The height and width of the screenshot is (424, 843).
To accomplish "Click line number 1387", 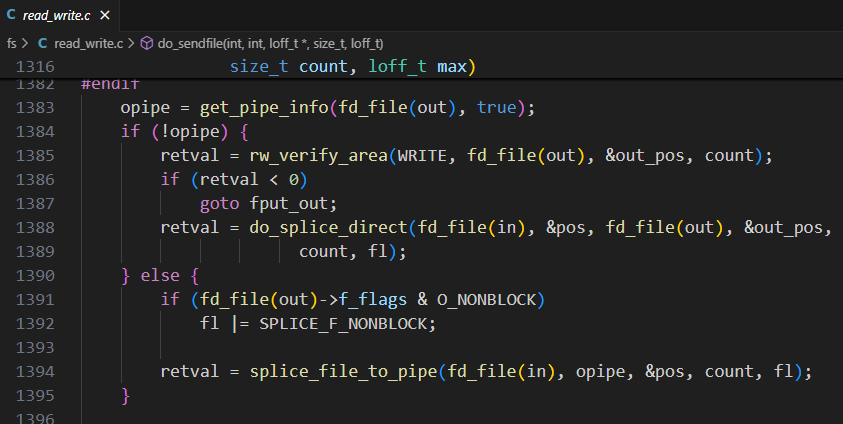I will click(35, 204).
